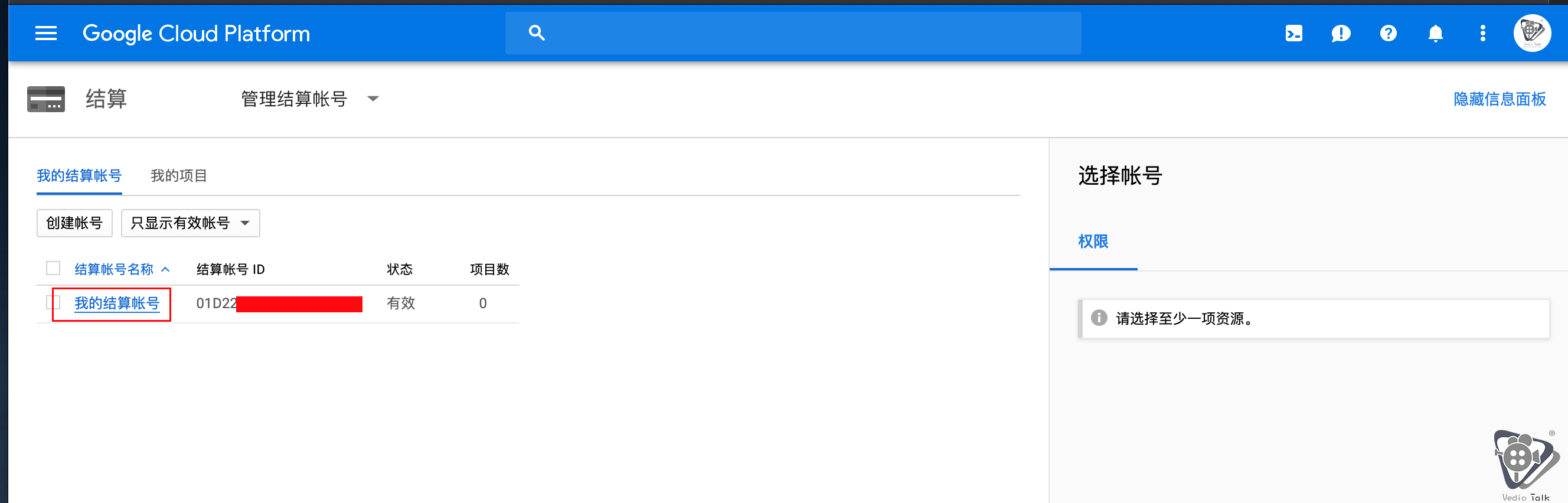Open the send feedback icon

[x=1341, y=33]
